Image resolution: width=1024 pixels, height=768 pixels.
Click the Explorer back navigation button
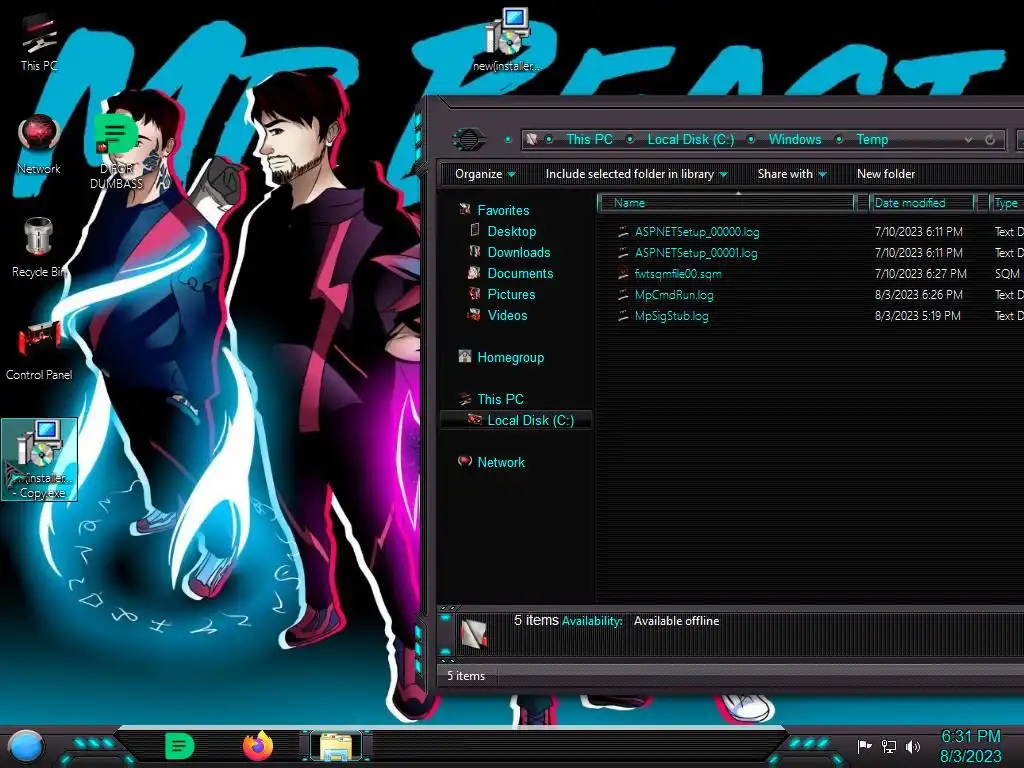click(x=469, y=139)
